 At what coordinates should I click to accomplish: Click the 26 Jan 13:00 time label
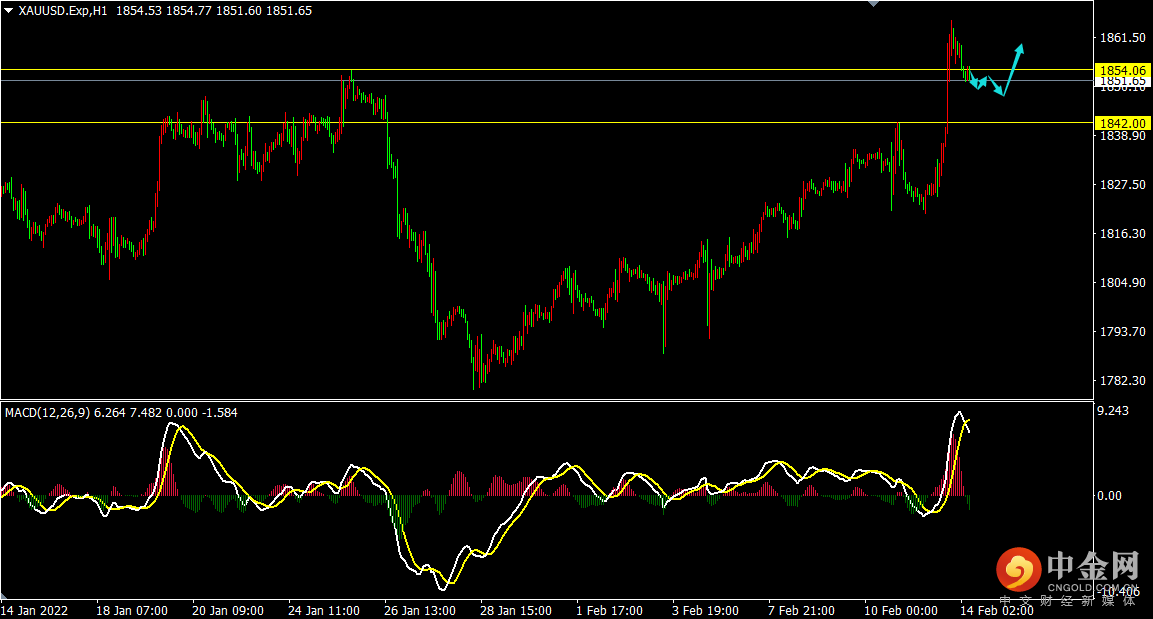419,611
